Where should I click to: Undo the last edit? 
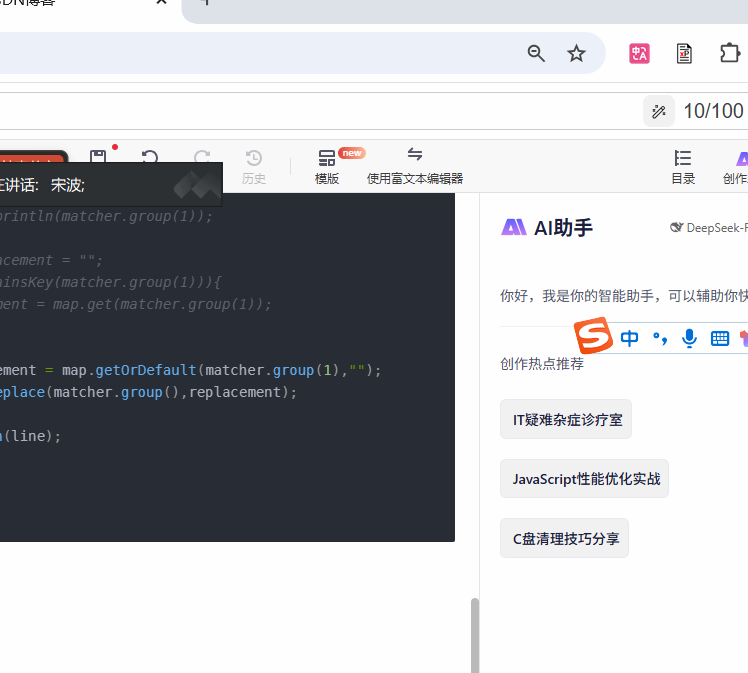click(150, 156)
